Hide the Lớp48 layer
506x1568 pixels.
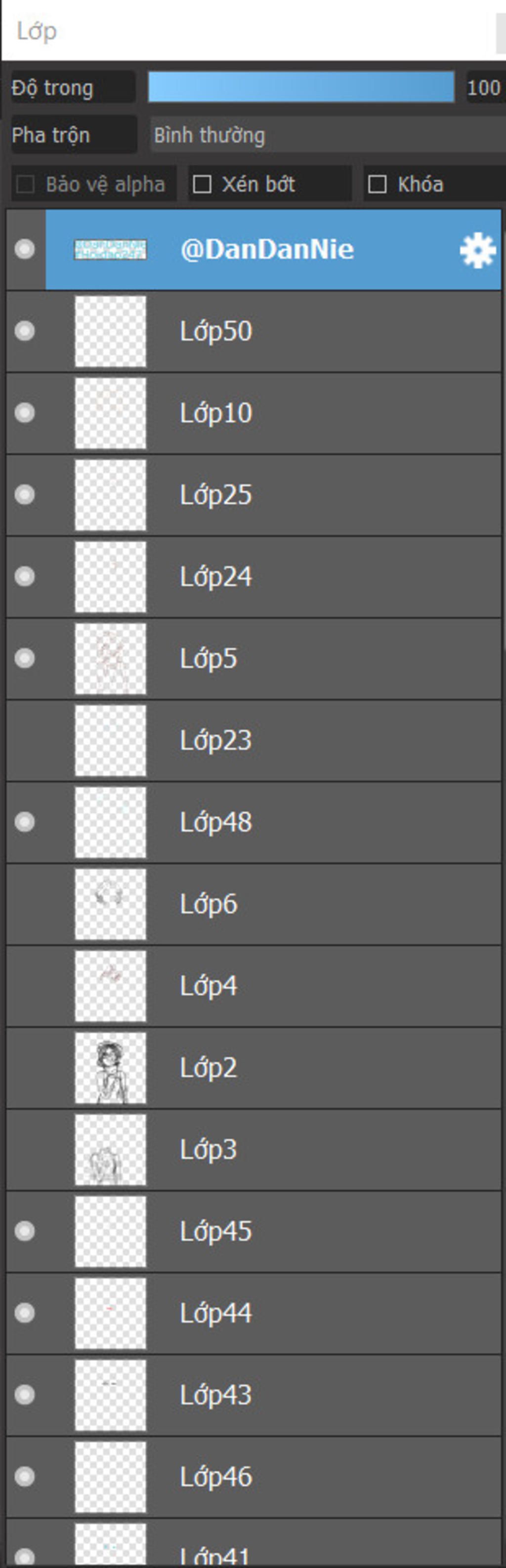25,822
